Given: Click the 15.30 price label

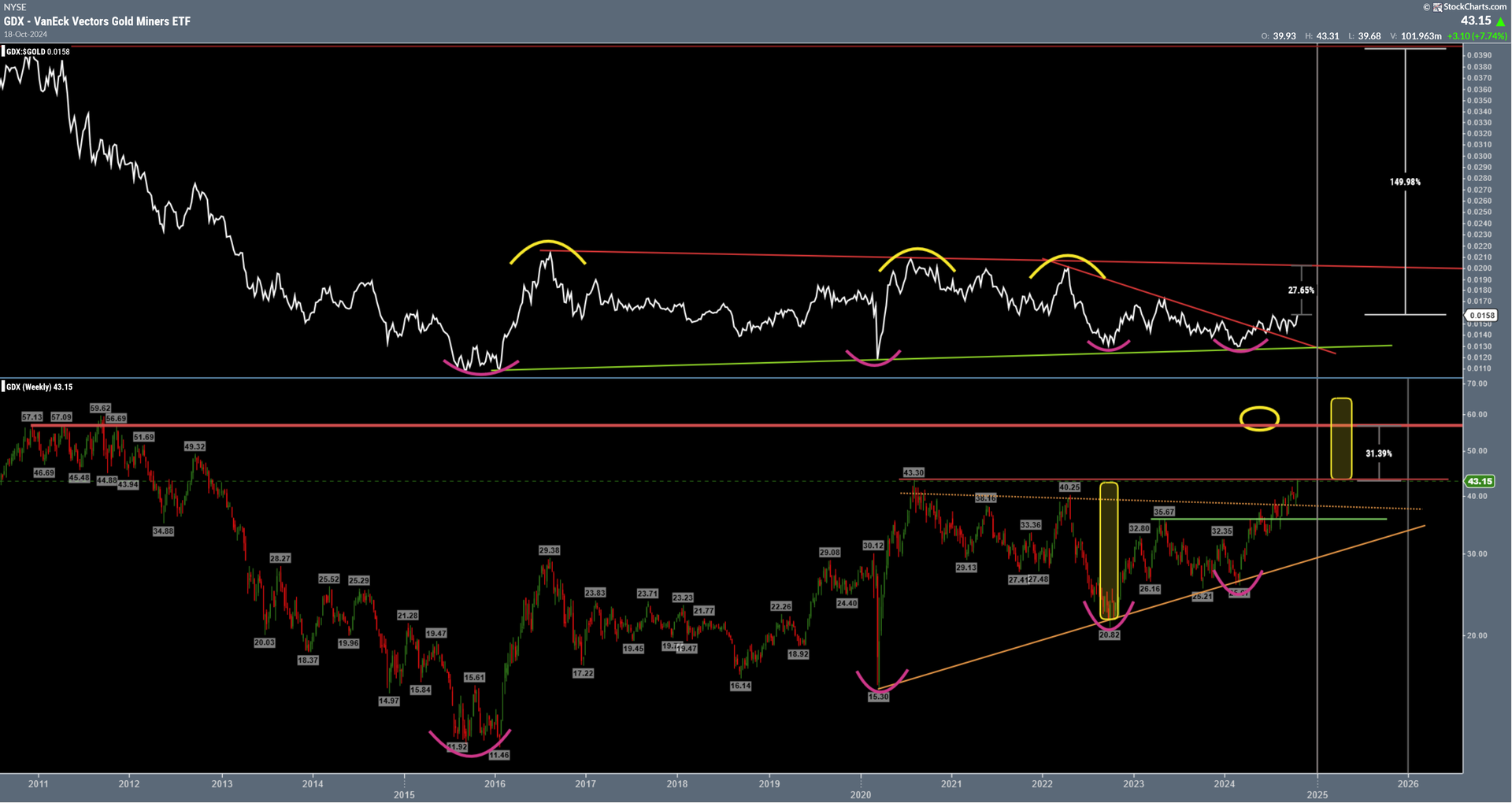Looking at the screenshot, I should [x=878, y=697].
